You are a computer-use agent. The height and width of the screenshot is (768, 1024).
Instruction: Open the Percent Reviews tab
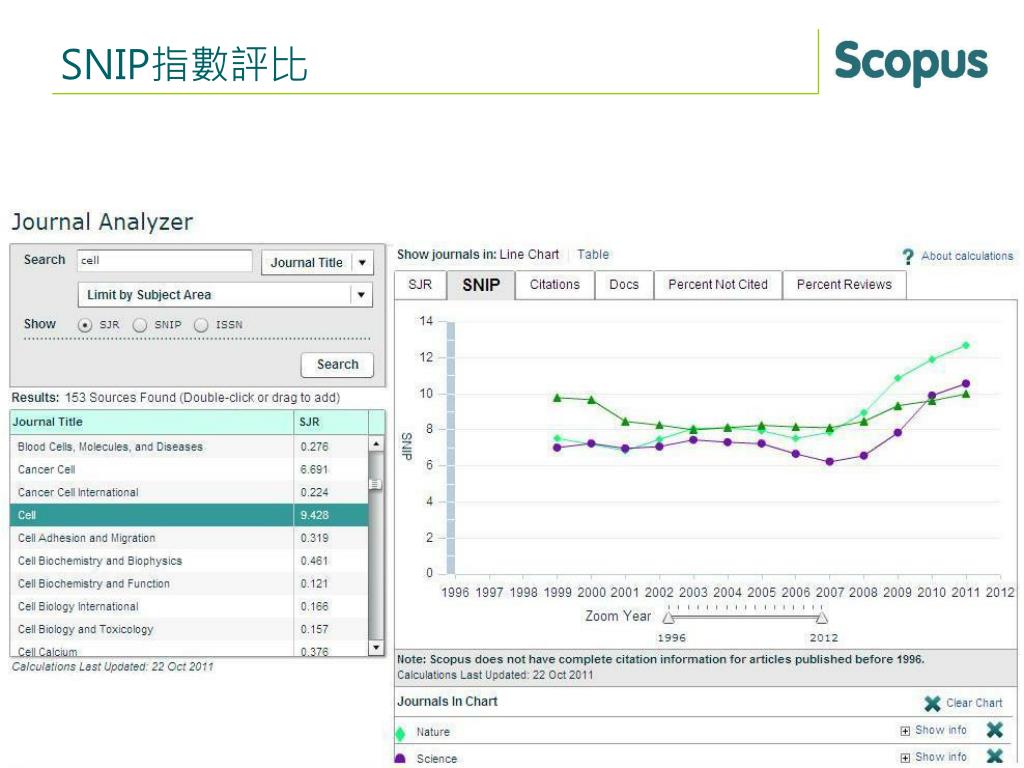[844, 285]
